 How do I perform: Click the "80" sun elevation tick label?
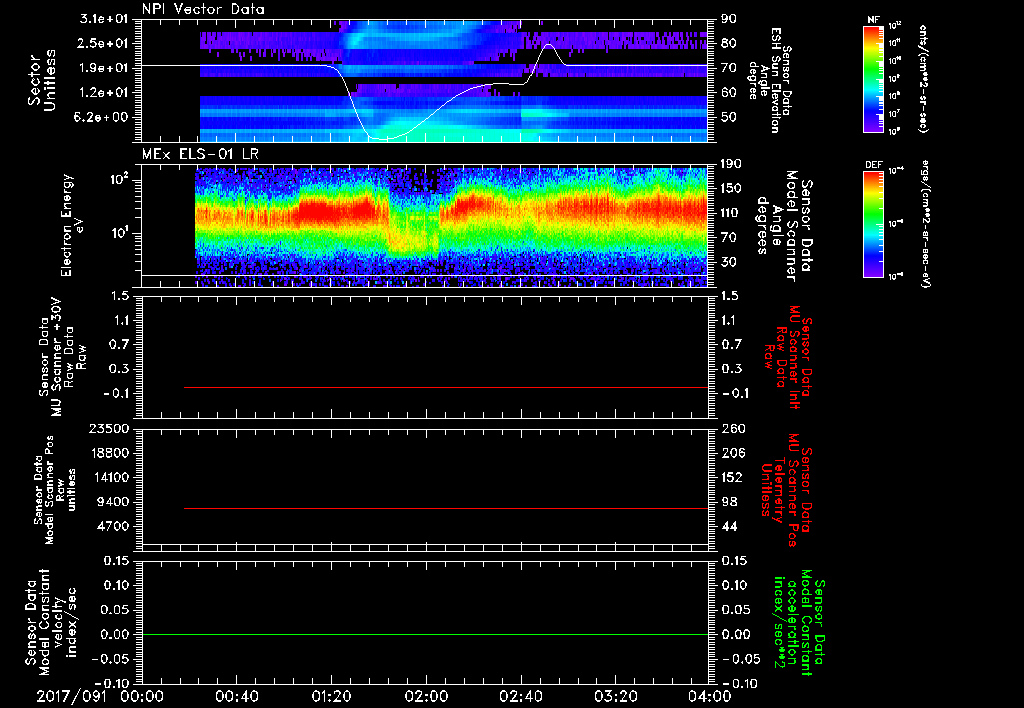pyautogui.click(x=729, y=43)
